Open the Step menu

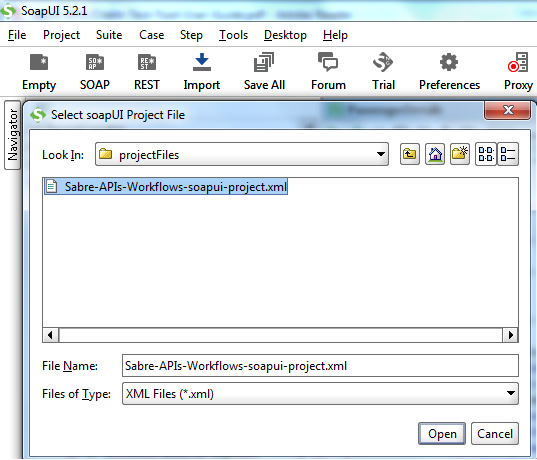[x=191, y=35]
